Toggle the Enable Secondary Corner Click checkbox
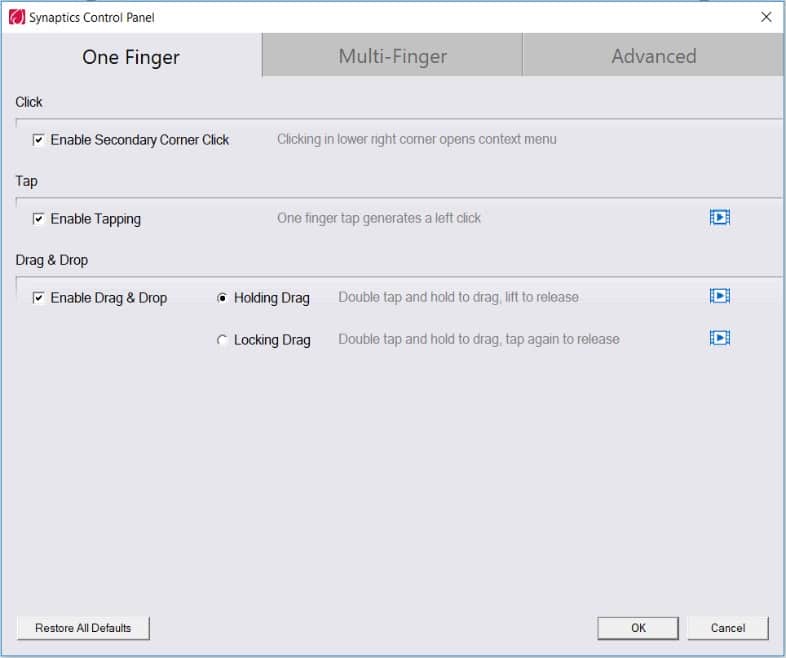 tap(39, 140)
